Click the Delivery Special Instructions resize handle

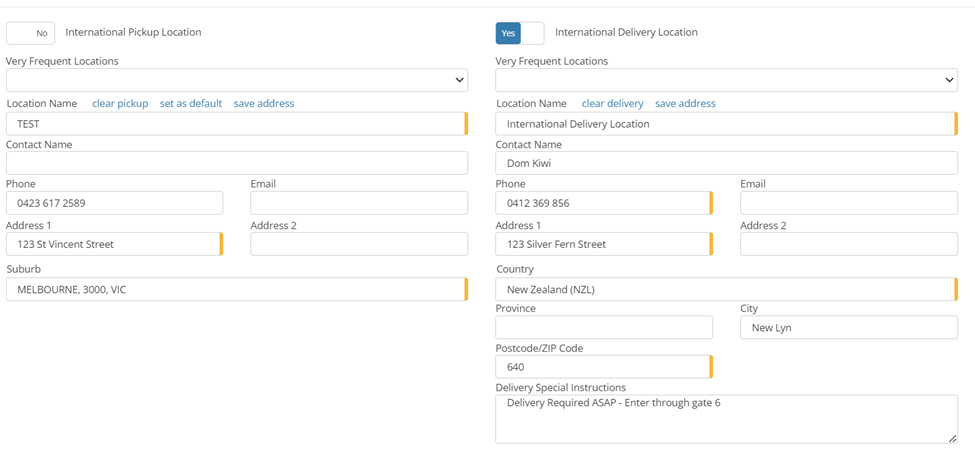(x=952, y=438)
